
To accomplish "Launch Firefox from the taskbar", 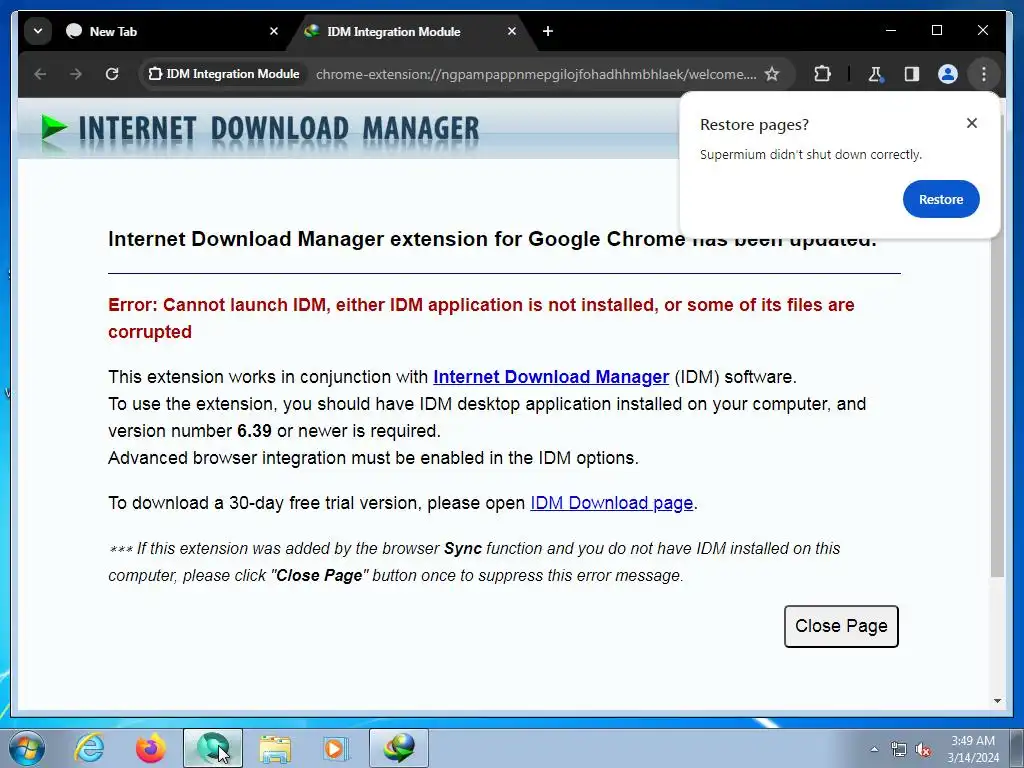I will pos(150,748).
